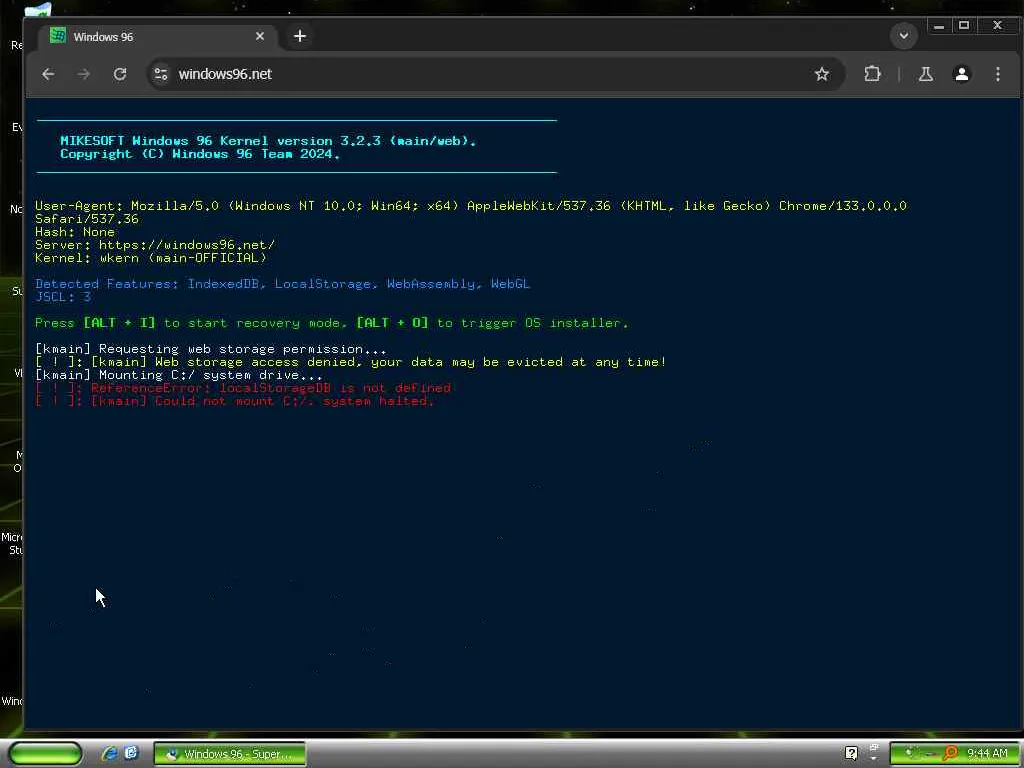Click the [ALT + I] recovery mode text

click(120, 323)
